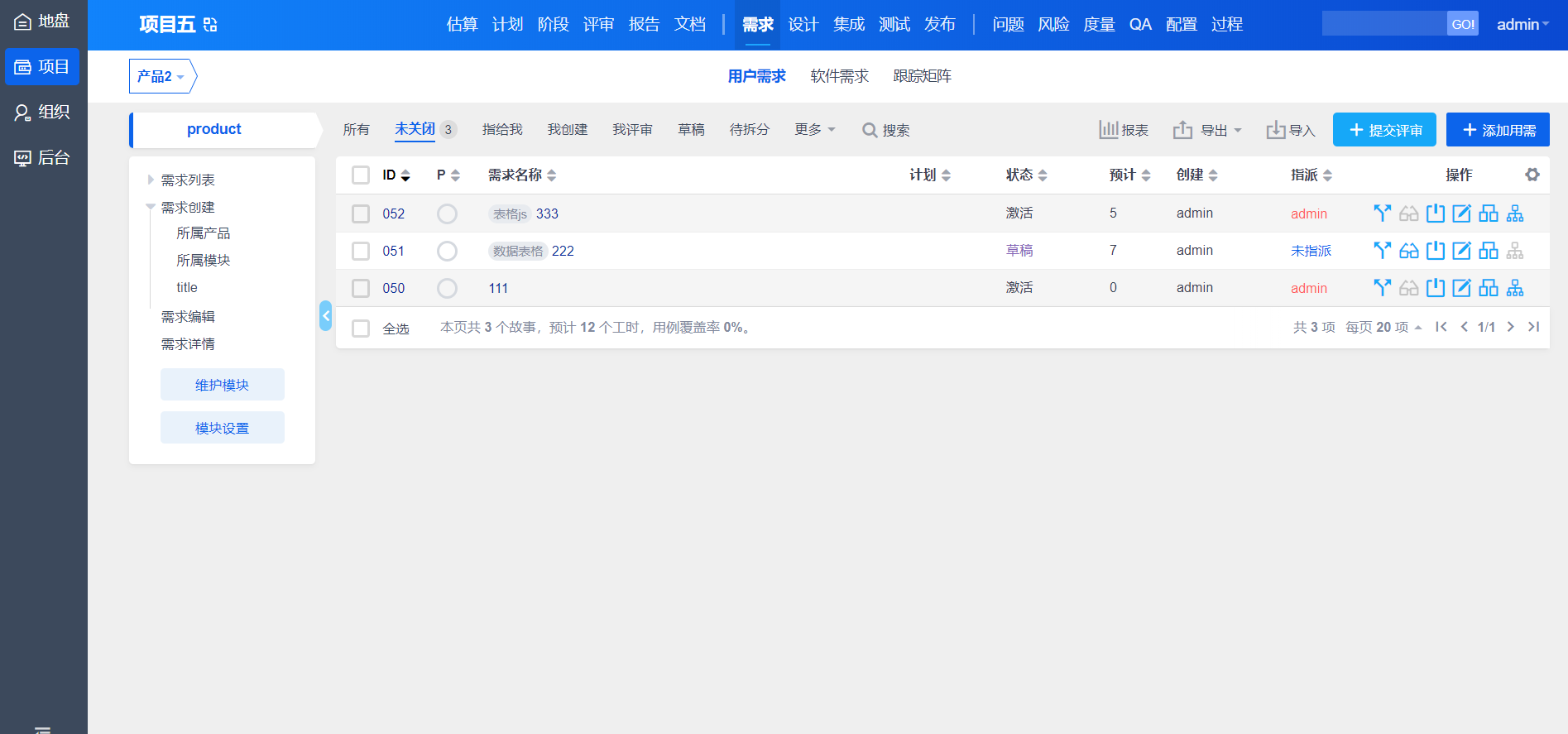
Task: Open project switcher icon beside 项目五
Action: point(210,25)
